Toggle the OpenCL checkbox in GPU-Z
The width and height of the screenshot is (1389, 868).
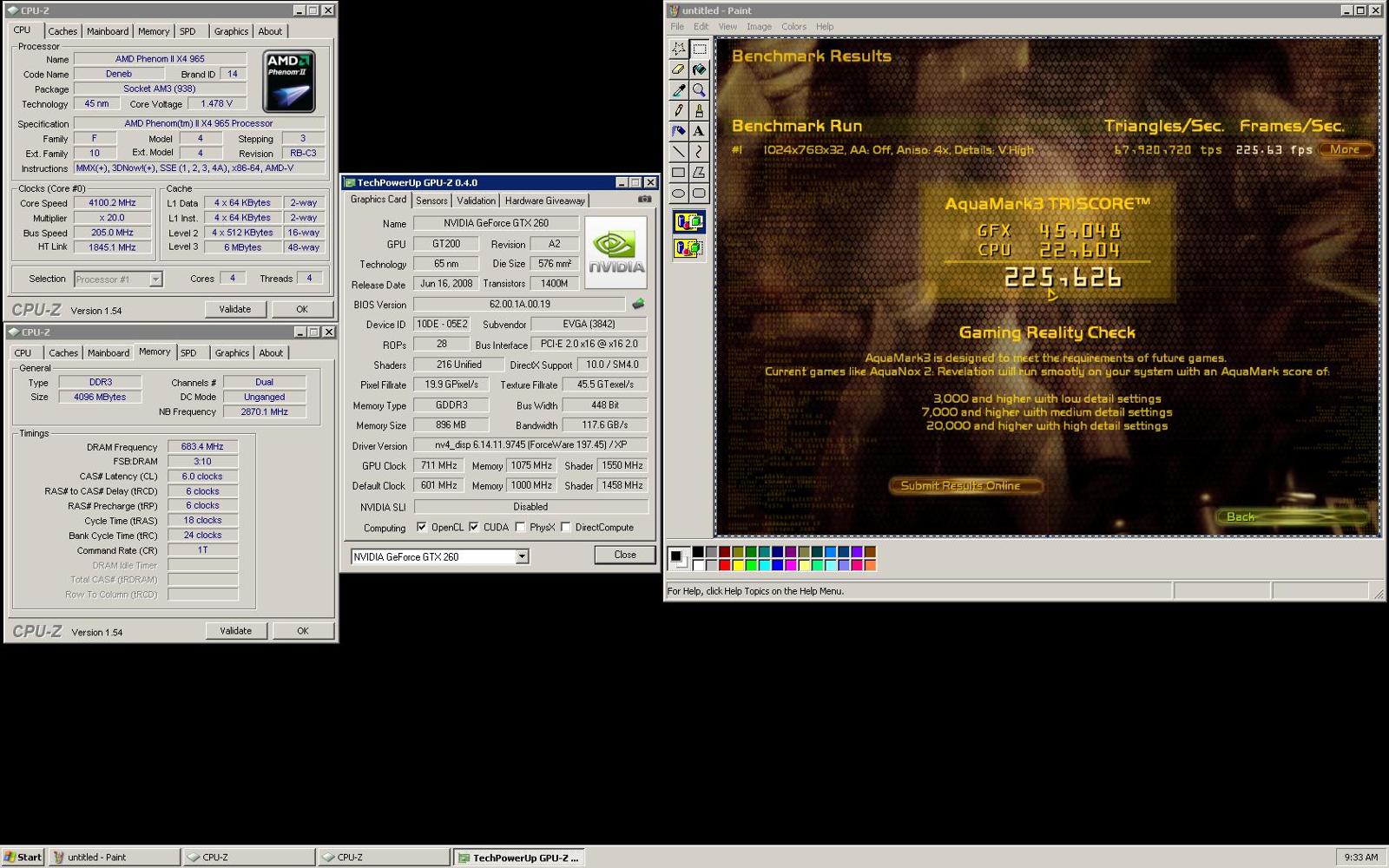coord(421,527)
